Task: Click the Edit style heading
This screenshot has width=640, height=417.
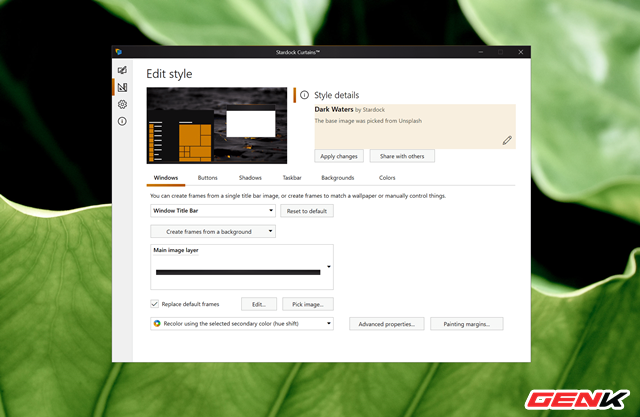Action: [x=169, y=74]
